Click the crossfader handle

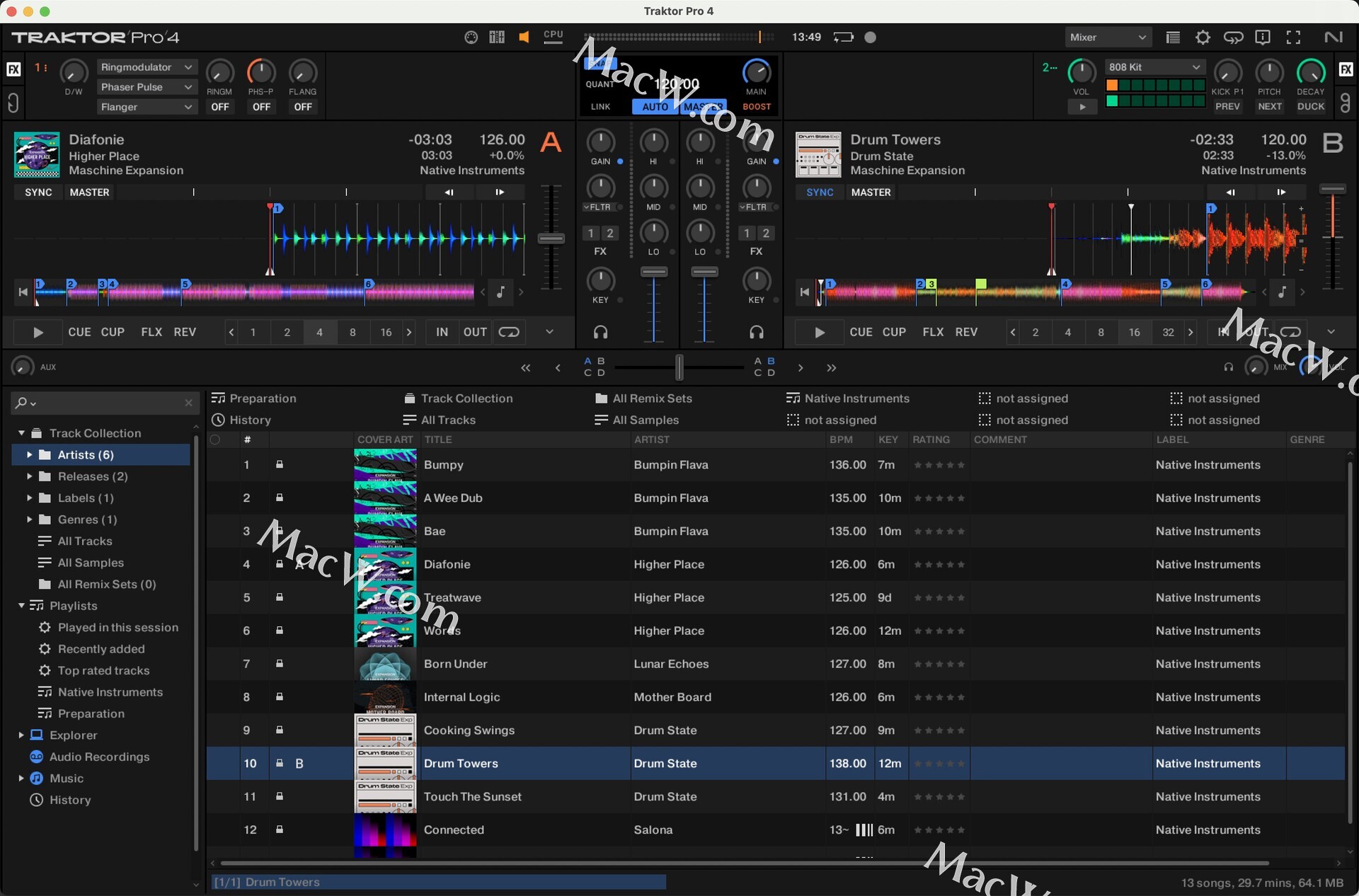[679, 367]
